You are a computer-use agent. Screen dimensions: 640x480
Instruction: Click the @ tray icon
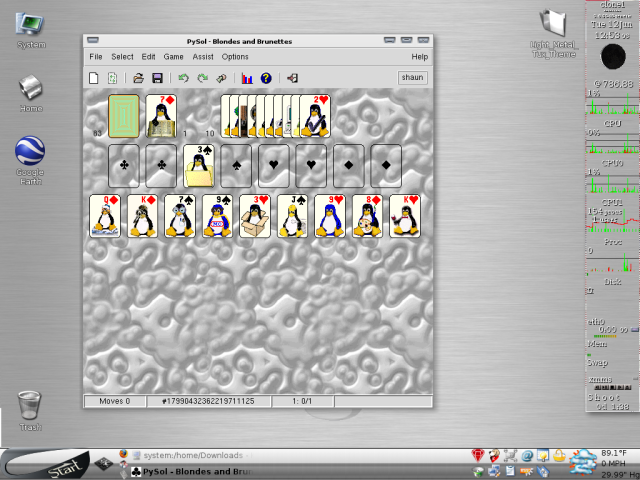click(x=527, y=455)
